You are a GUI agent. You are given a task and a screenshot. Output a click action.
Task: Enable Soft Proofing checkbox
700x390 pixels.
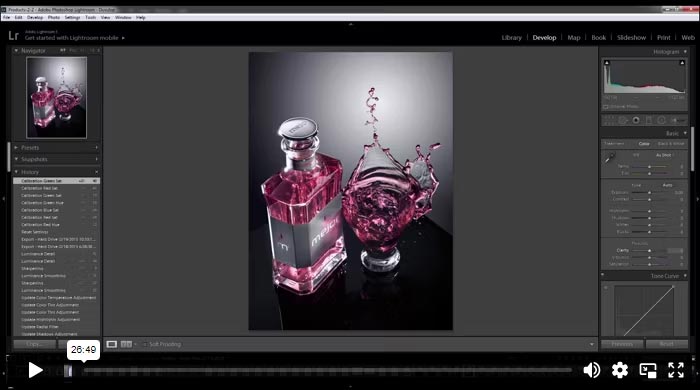click(144, 344)
